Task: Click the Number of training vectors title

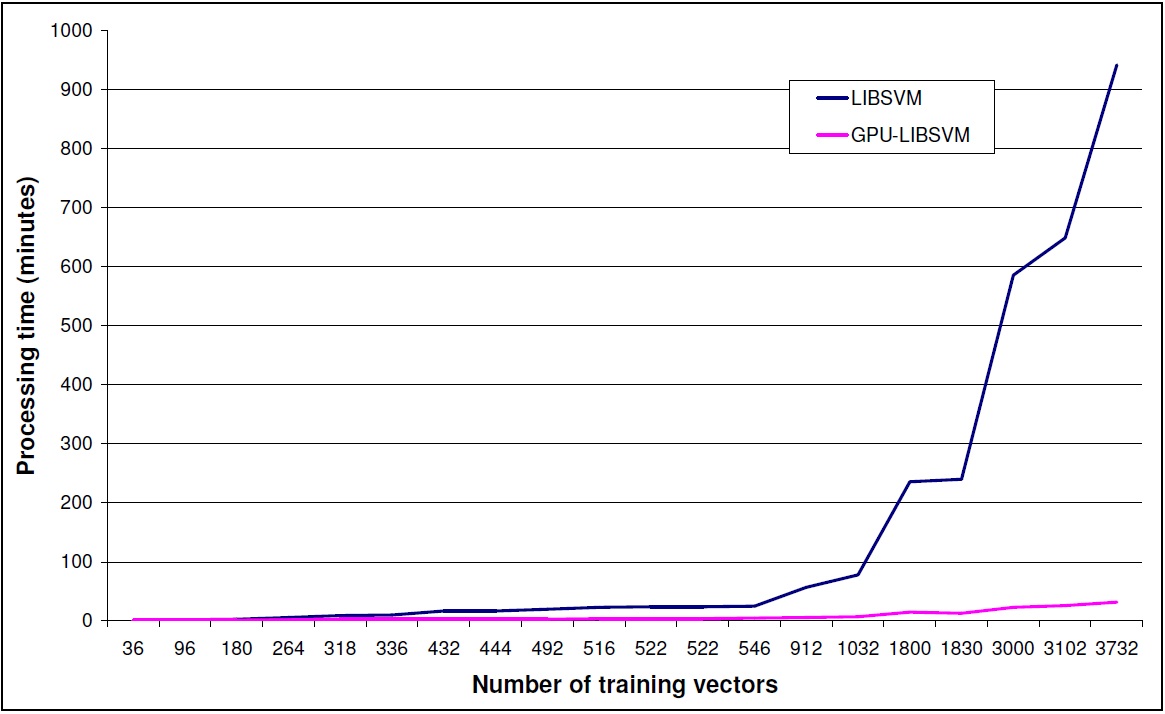Action: 625,686
